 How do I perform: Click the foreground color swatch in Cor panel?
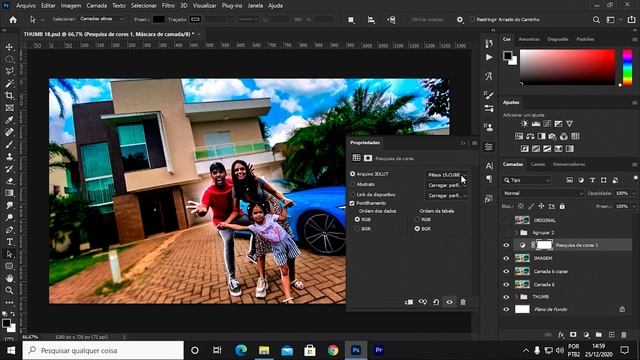[x=507, y=56]
